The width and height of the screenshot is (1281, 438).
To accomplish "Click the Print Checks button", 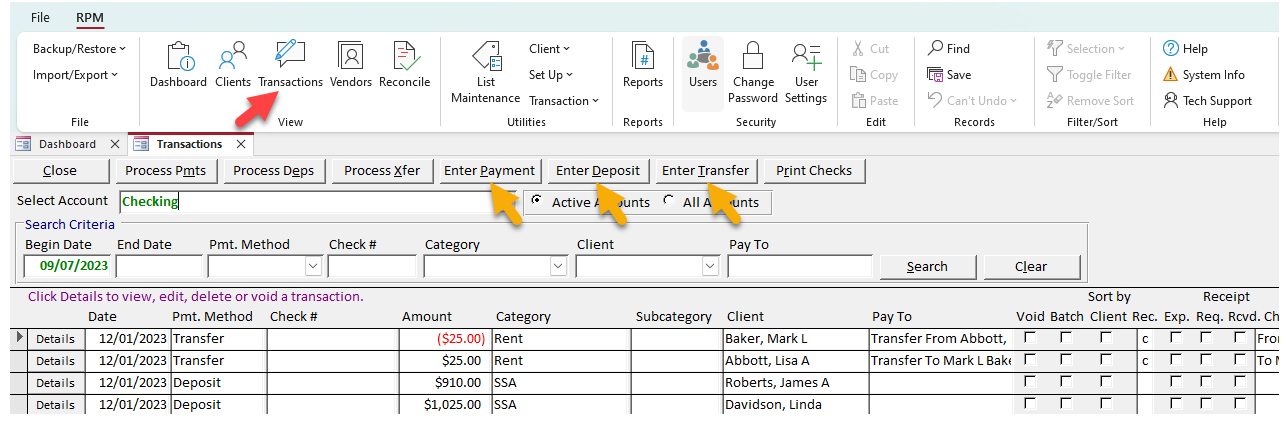I will click(x=814, y=171).
